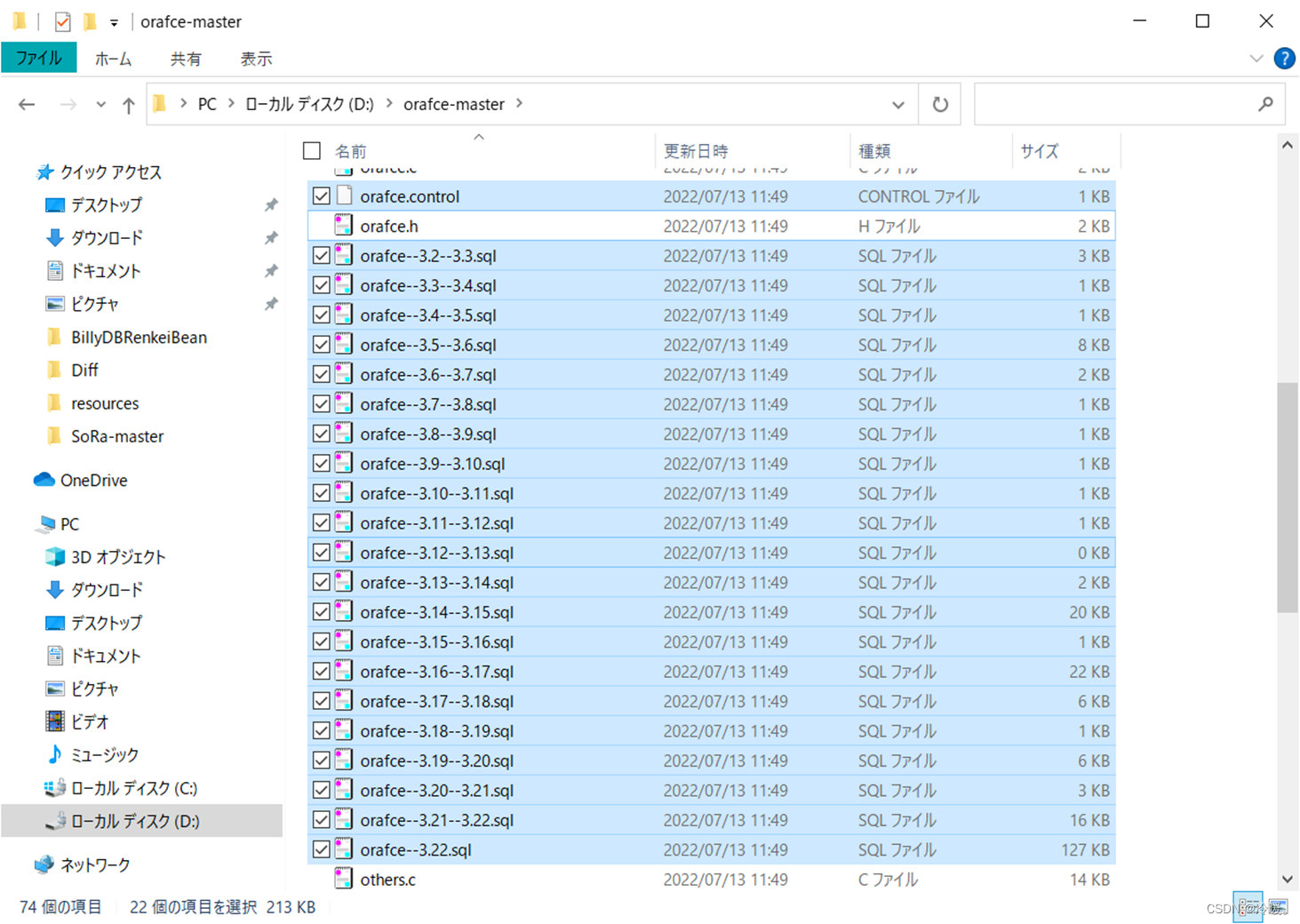This screenshot has height=924, width=1300.
Task: Click the 3D Objects cube icon
Action: pos(55,557)
